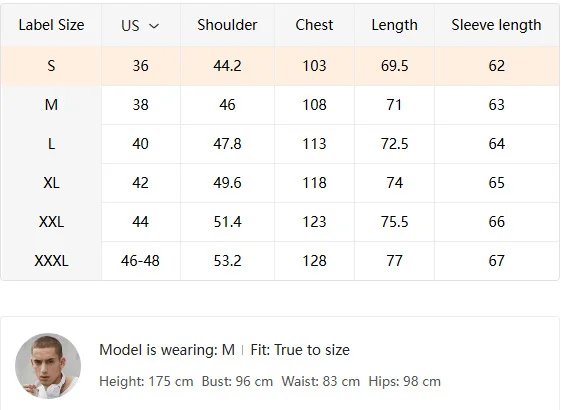The image size is (561, 410).
Task: Click the L label size cell
Action: click(51, 144)
